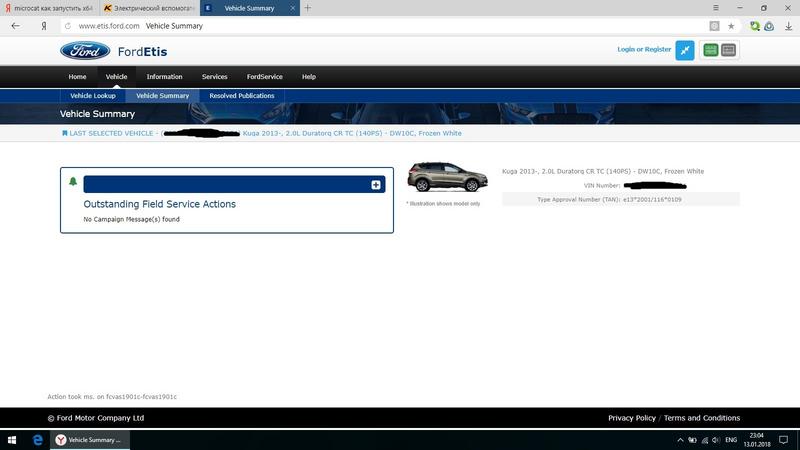The image size is (800, 450).
Task: Open the Windows Start menu
Action: coord(12,440)
